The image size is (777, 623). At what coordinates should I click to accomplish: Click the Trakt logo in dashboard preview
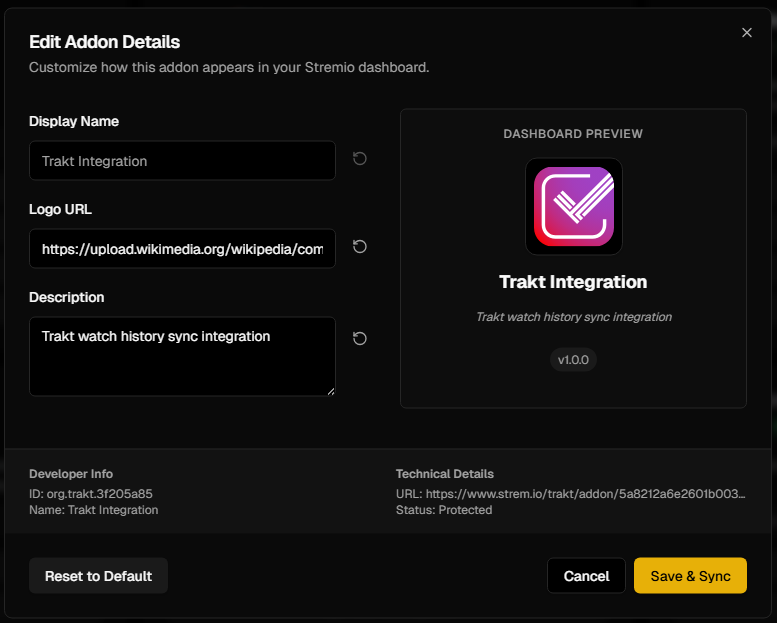(x=574, y=207)
